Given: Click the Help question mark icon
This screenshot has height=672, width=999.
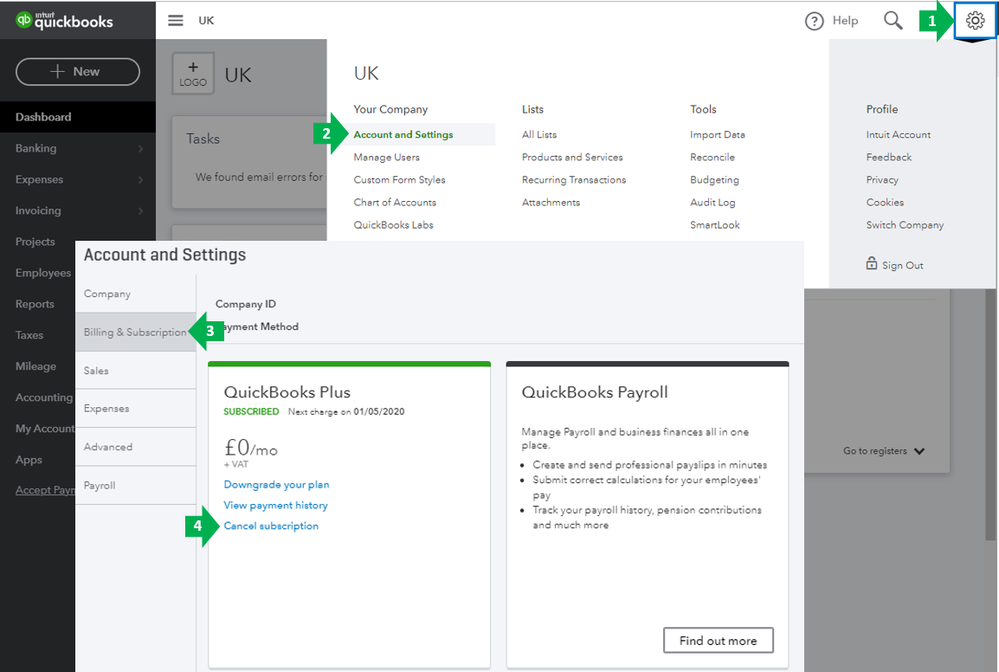Looking at the screenshot, I should coord(814,21).
